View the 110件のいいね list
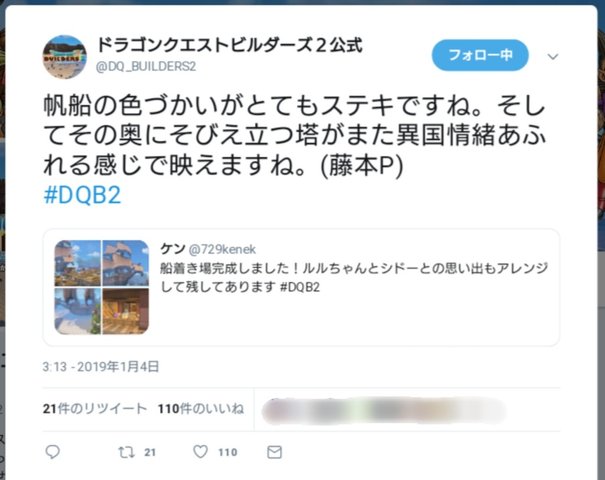The width and height of the screenshot is (605, 480). pos(201,409)
